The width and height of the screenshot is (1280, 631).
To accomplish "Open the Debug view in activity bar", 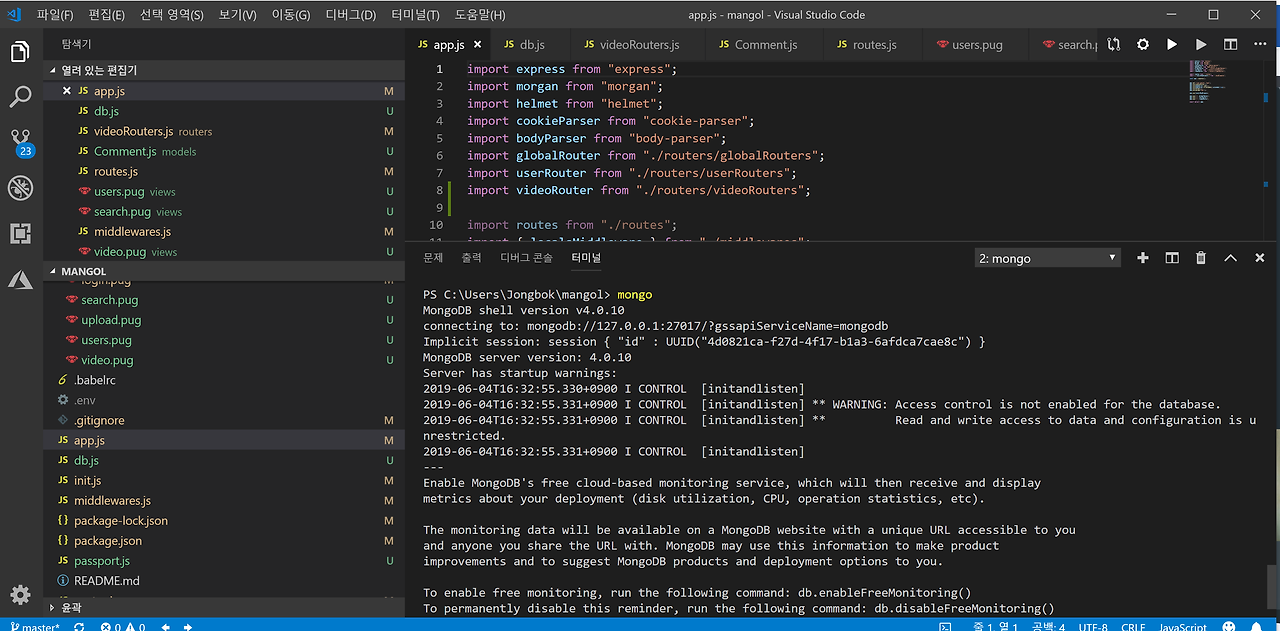I will tap(20, 188).
